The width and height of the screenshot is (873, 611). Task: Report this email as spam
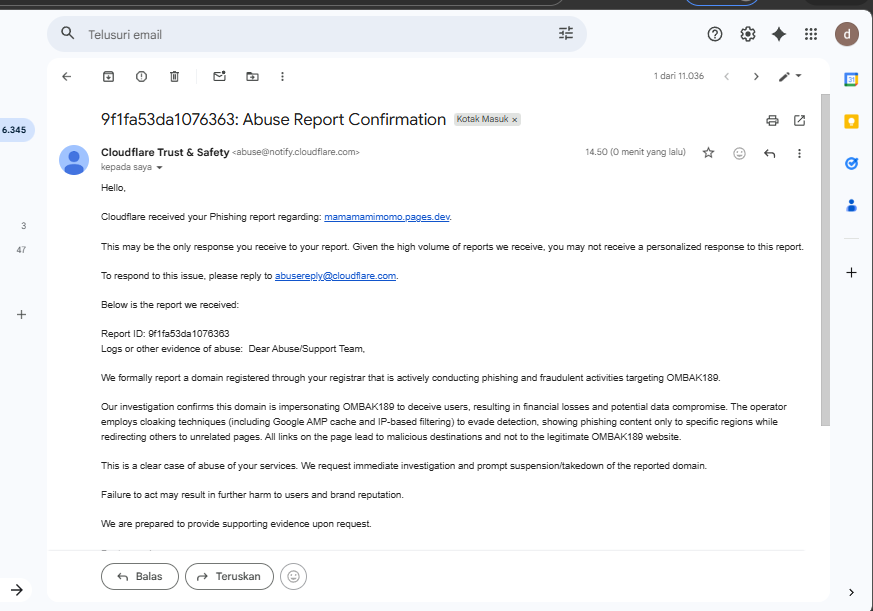click(x=141, y=76)
